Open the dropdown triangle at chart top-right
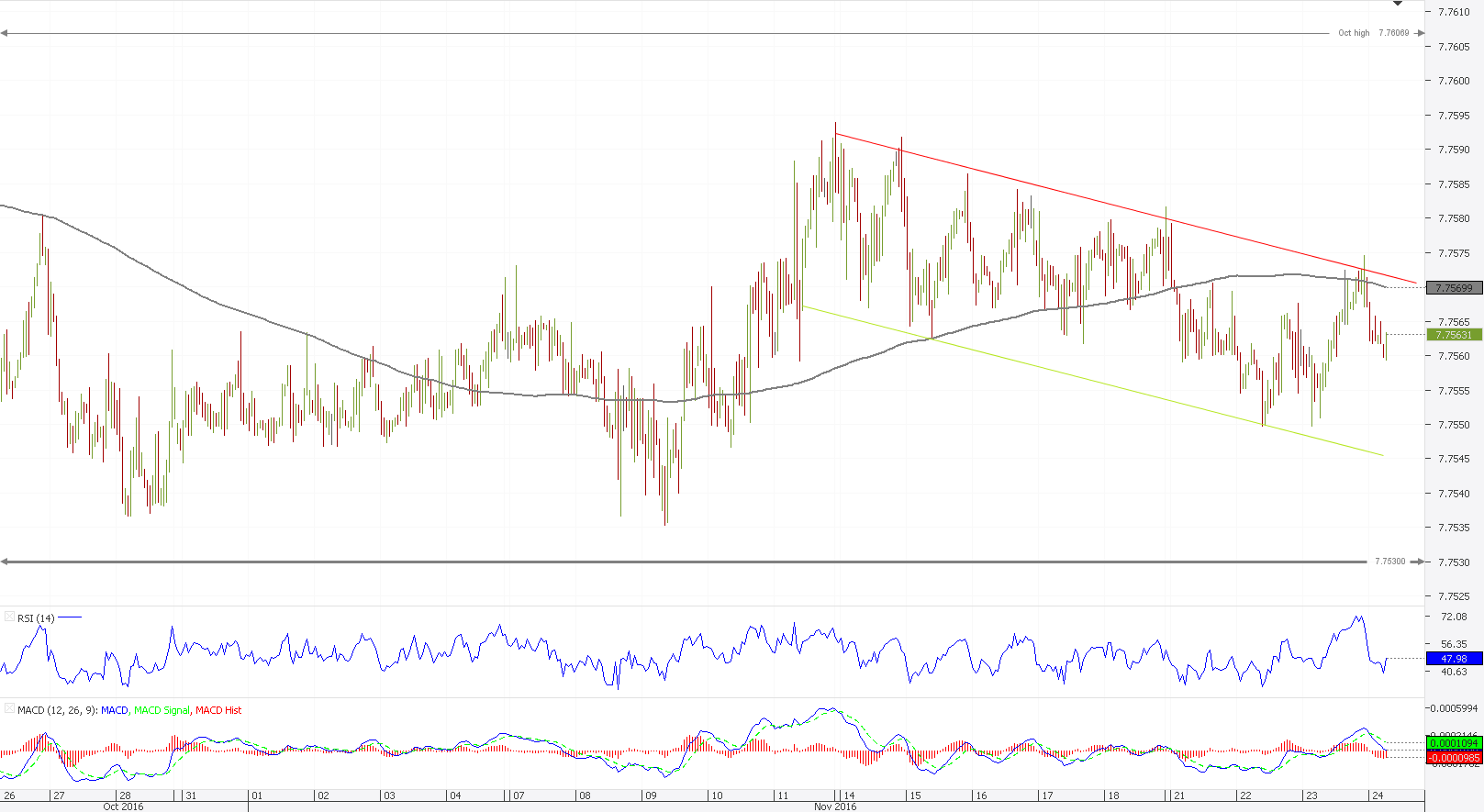The image size is (1484, 812). (x=1398, y=4)
